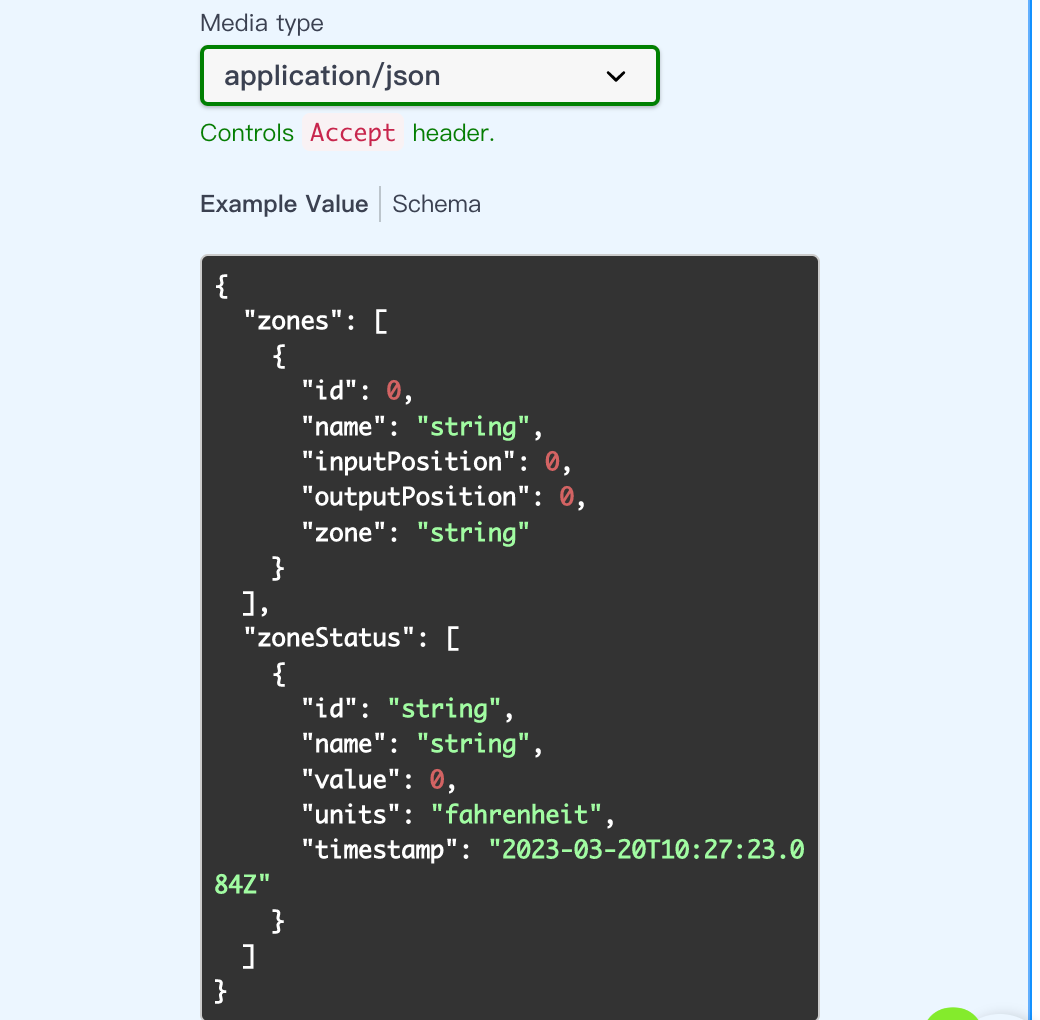Select the Example Value tab
The width and height of the screenshot is (1040, 1020).
(x=284, y=204)
